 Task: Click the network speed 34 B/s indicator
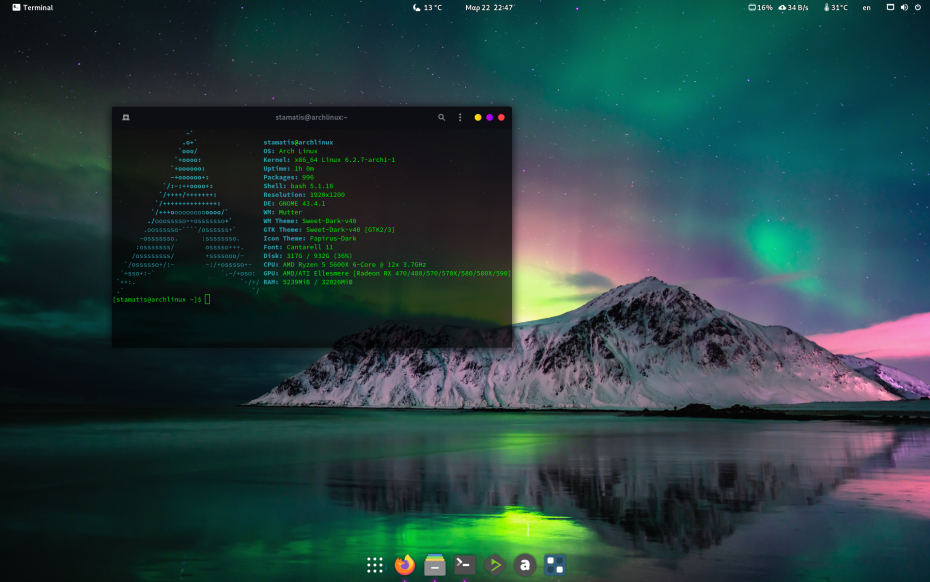pos(793,7)
